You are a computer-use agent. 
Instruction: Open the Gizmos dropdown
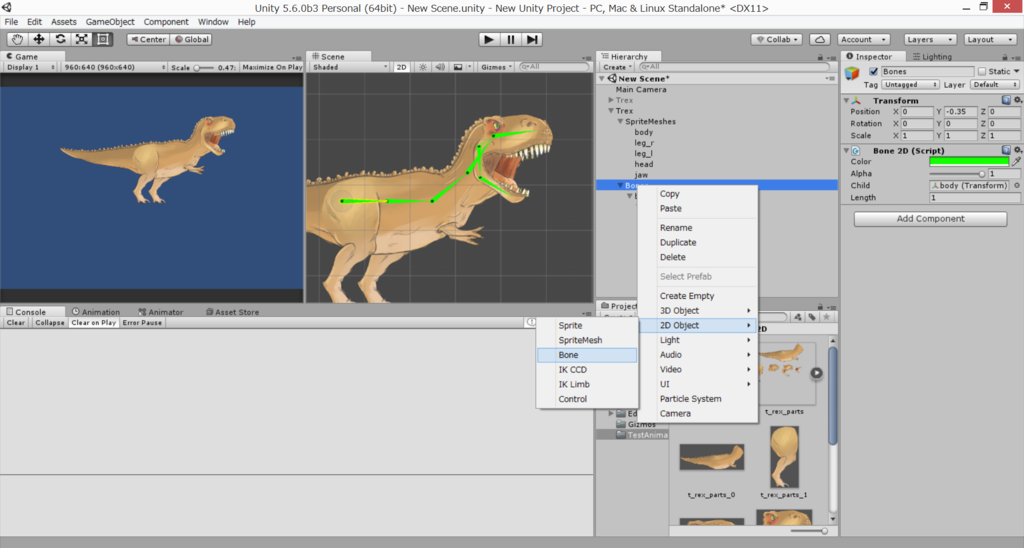[x=497, y=67]
